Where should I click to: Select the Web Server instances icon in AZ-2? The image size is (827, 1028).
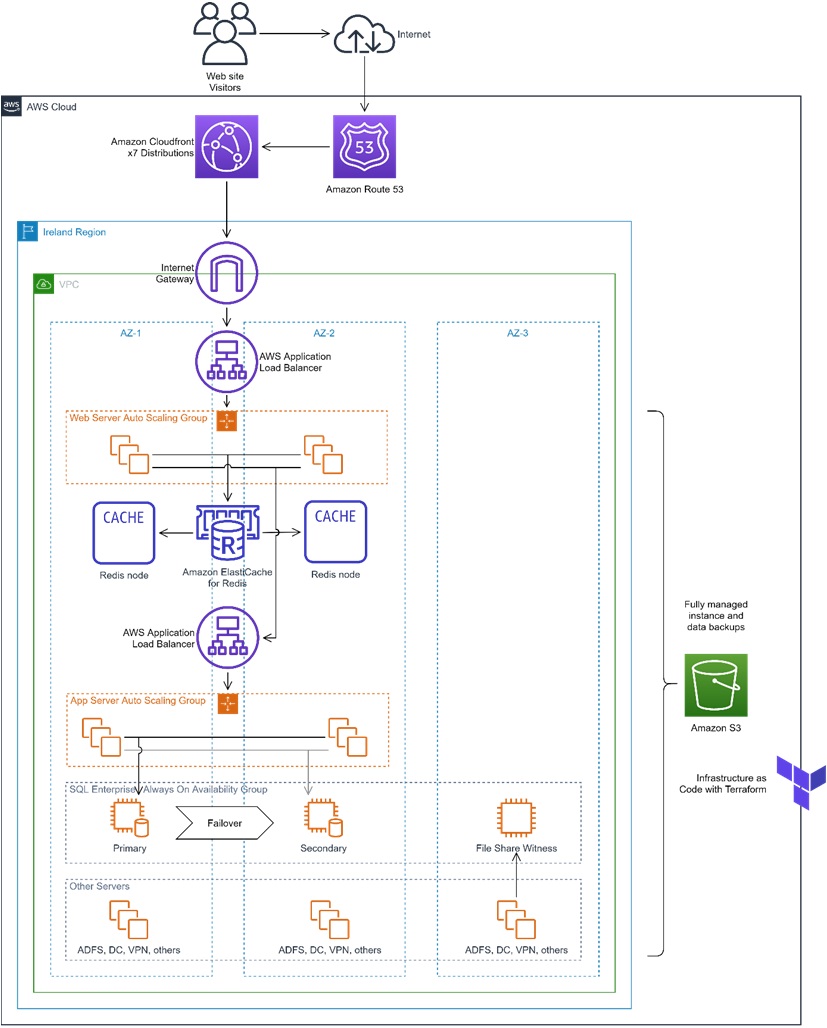point(323,454)
